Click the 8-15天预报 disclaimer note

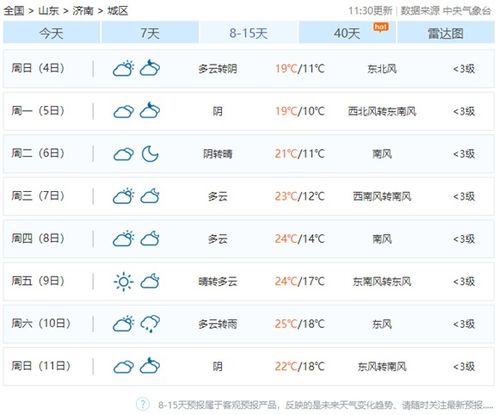point(325,405)
